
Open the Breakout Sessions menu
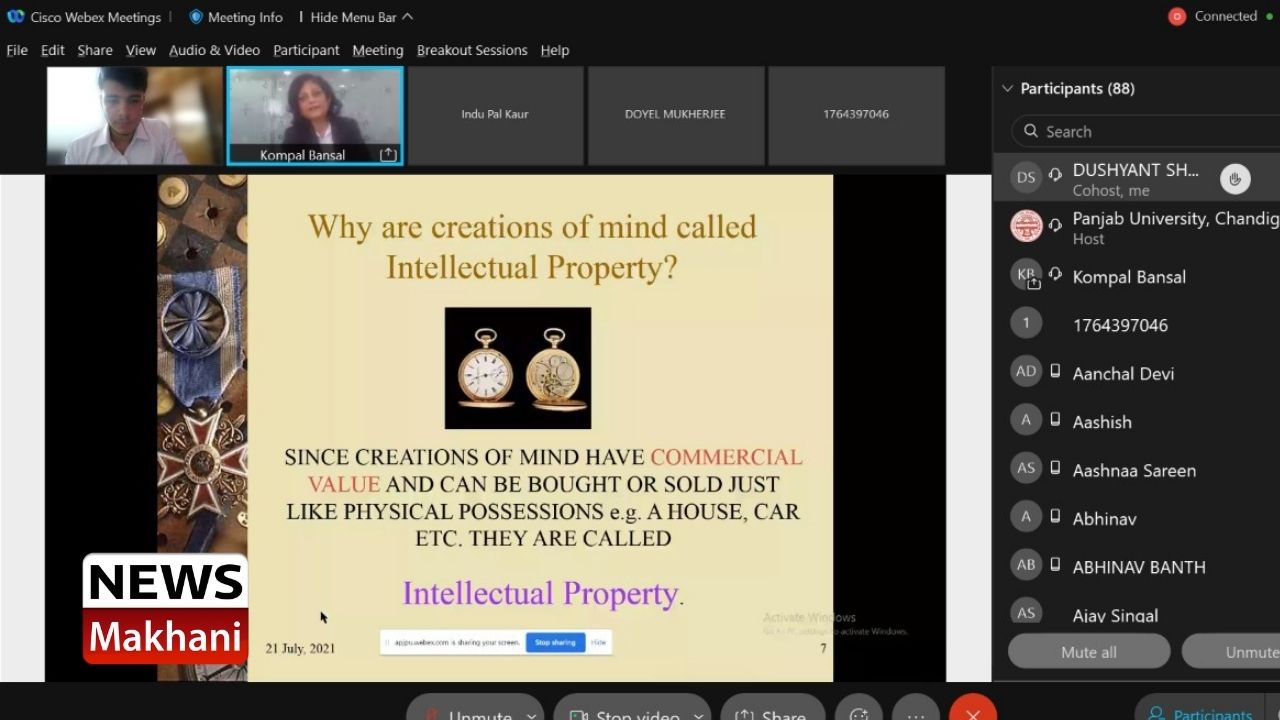tap(472, 50)
